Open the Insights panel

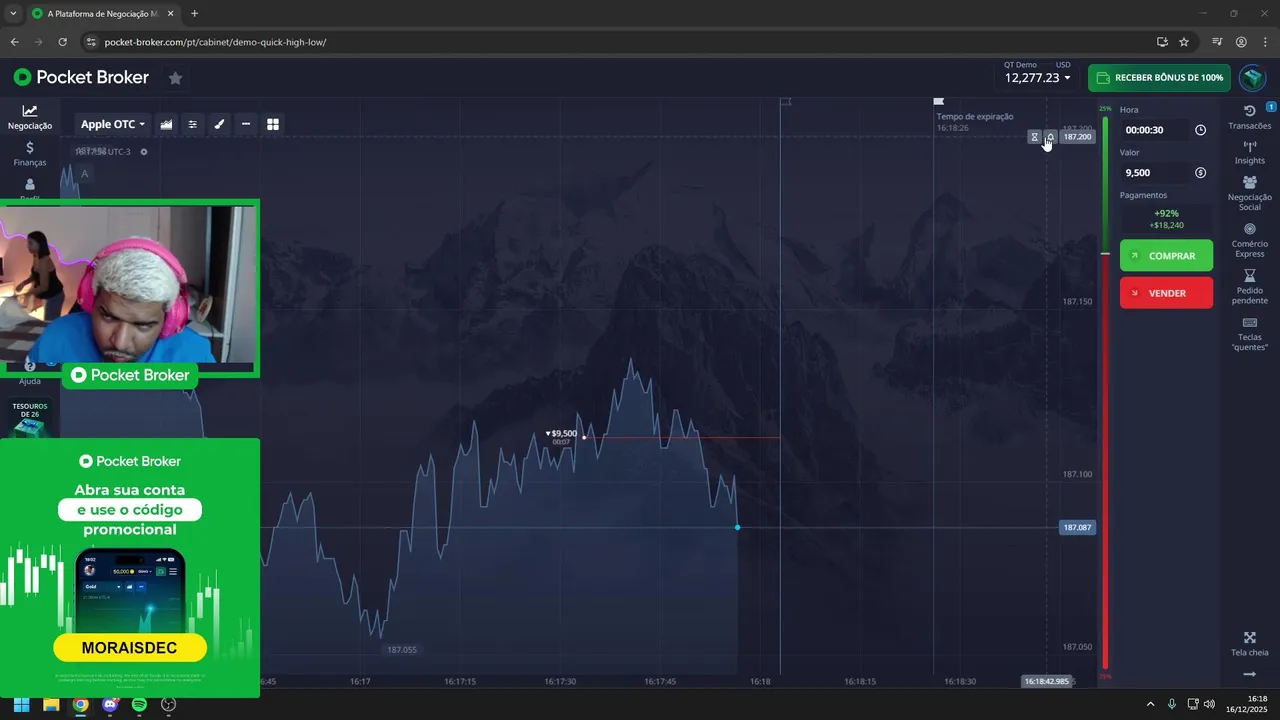point(1250,152)
